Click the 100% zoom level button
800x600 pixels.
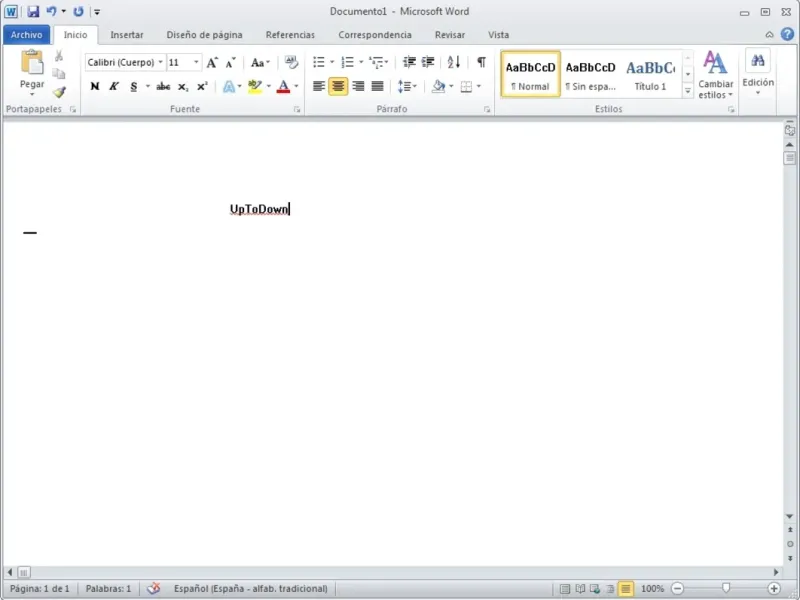tap(652, 589)
